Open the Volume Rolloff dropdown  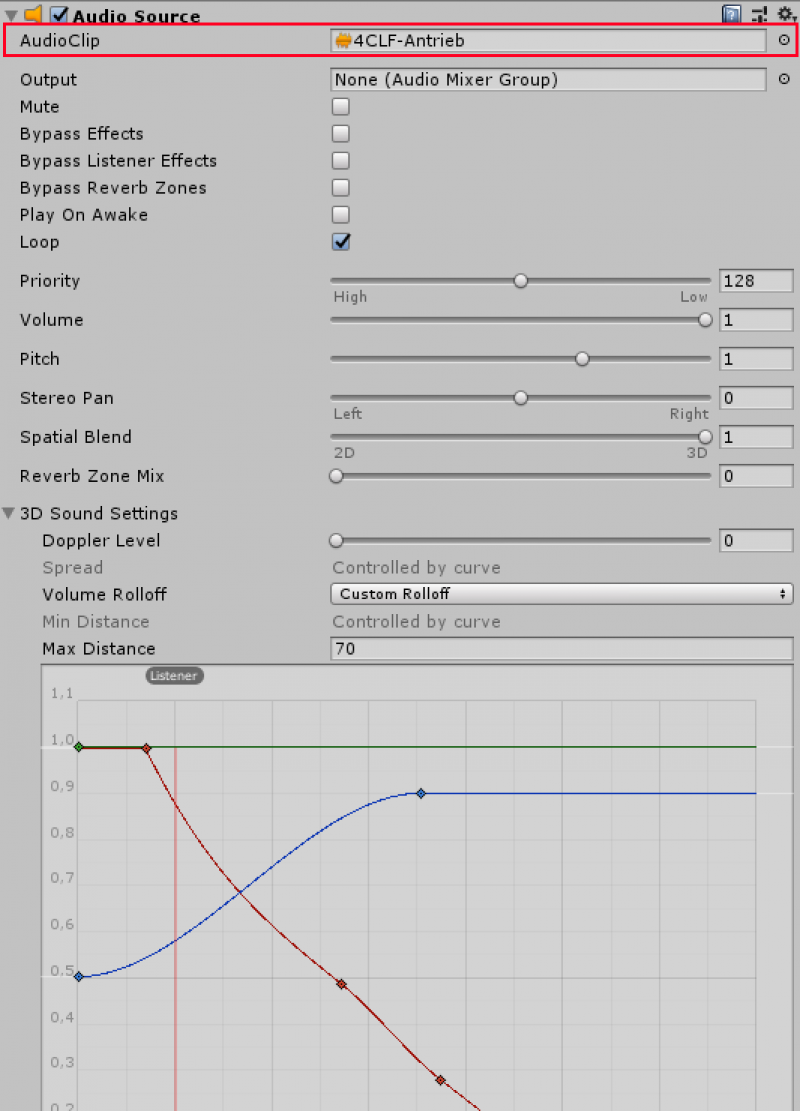pyautogui.click(x=561, y=594)
